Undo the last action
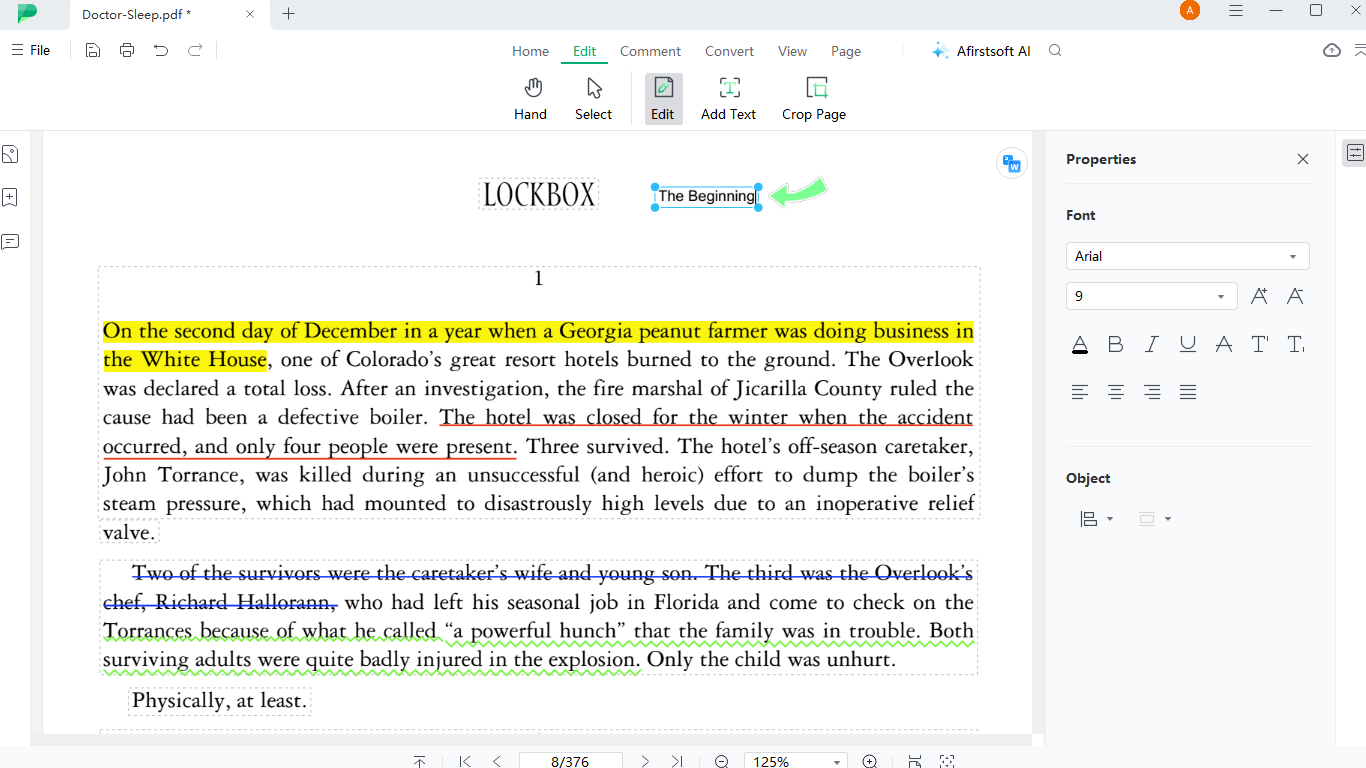 161,50
